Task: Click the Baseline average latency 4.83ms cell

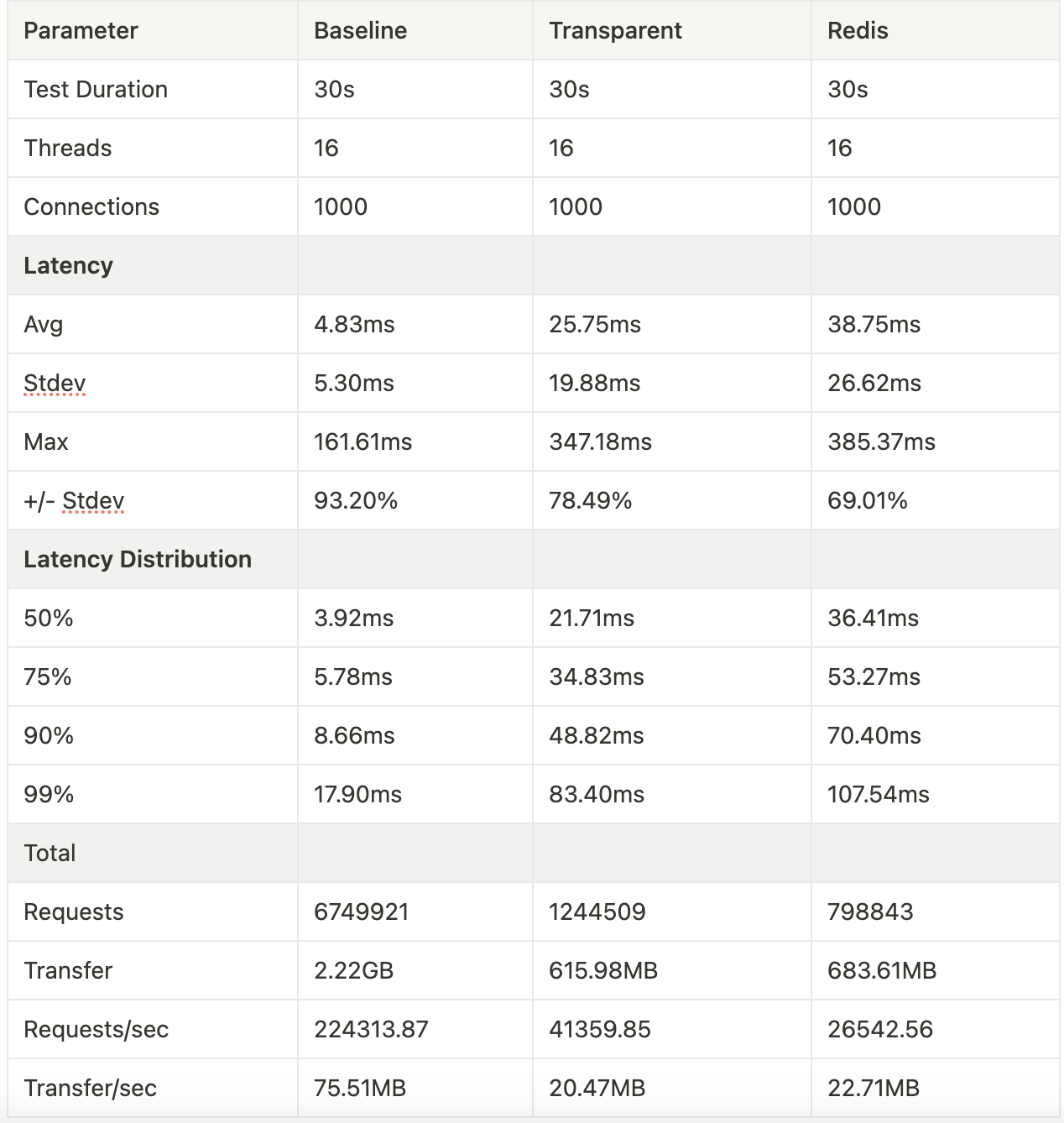Action: 354,325
